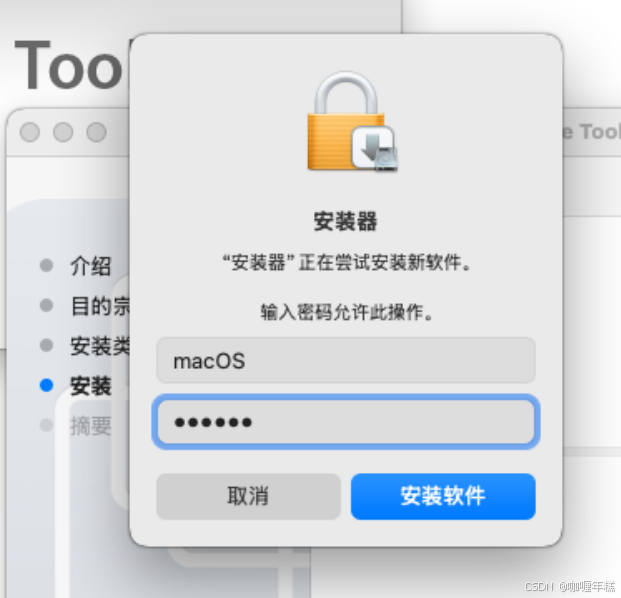This screenshot has width=621, height=598.
Task: Select the 安装类型 step in sidebar
Action: coord(100,346)
